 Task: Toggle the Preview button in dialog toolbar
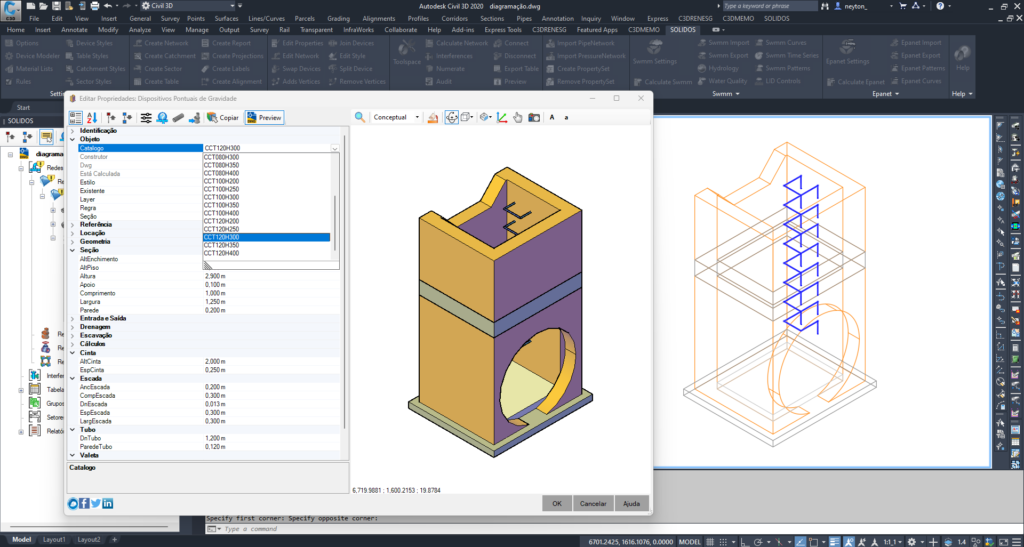pos(264,117)
